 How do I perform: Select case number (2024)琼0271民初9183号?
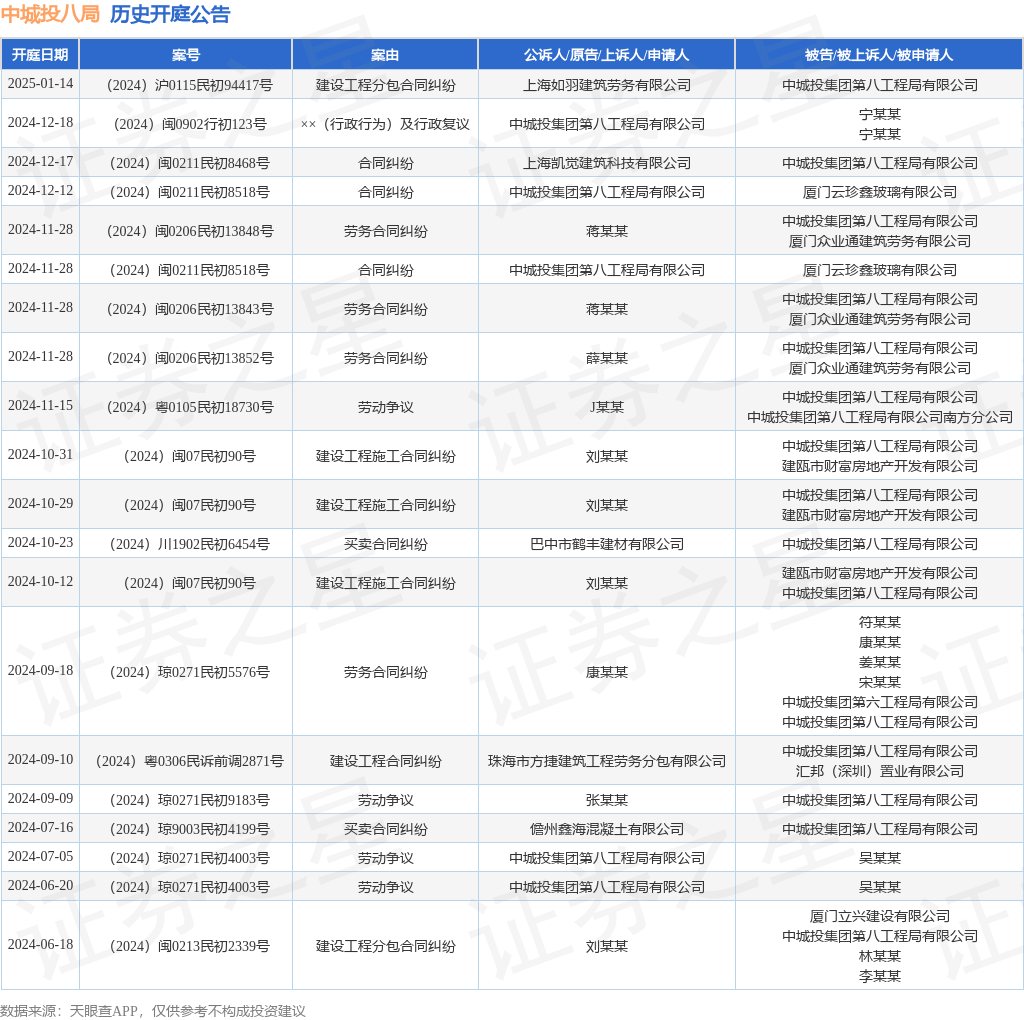pyautogui.click(x=189, y=800)
